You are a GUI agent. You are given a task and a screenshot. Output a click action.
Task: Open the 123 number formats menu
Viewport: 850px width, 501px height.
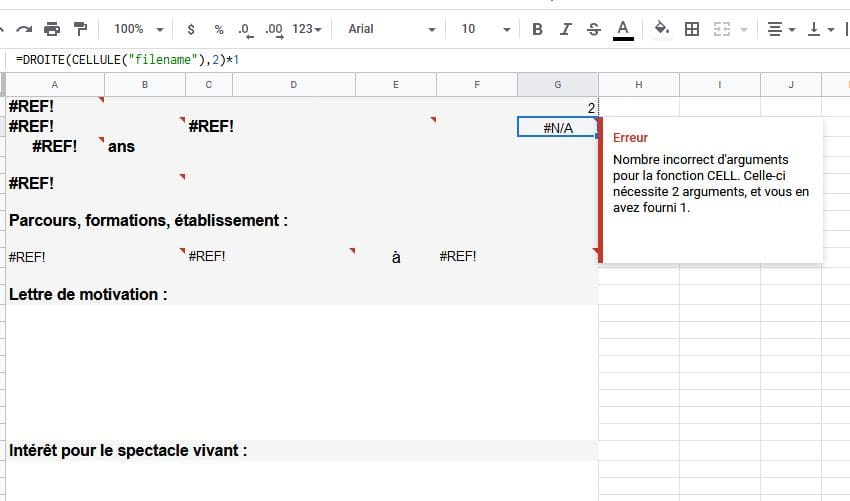point(307,29)
